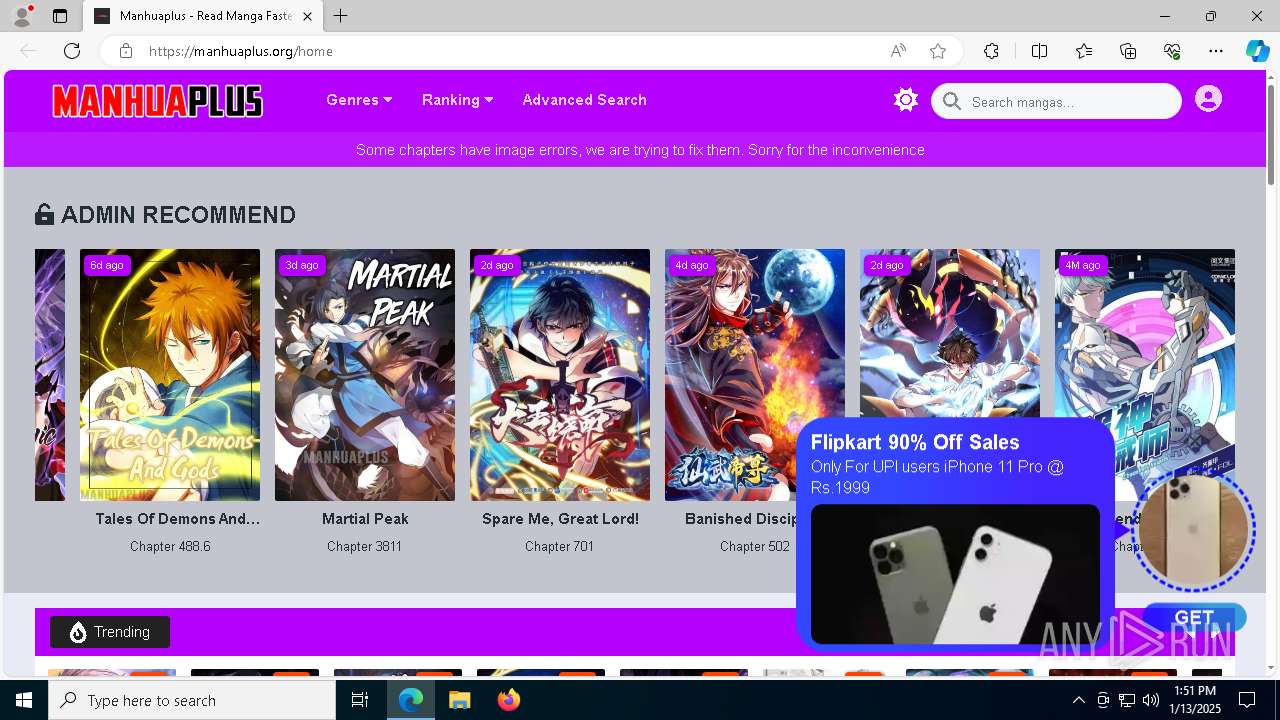Click the magnifier icon in manga search
Viewport: 1280px width, 720px height.
pos(952,101)
